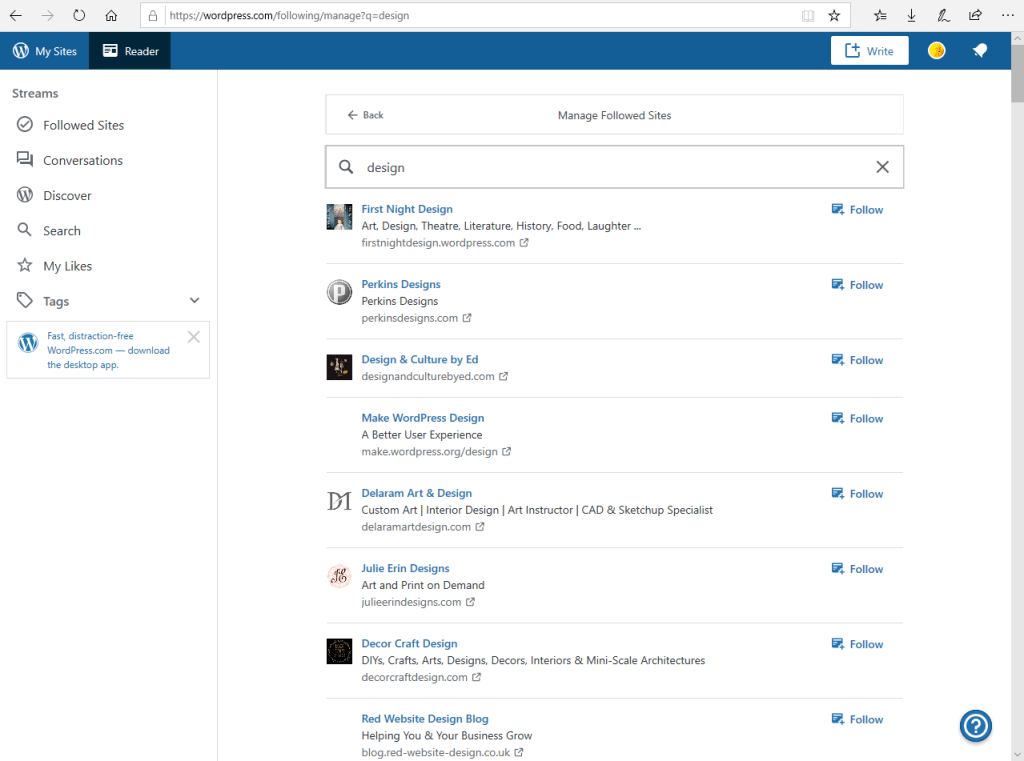Switch to the Reader tab

(x=130, y=51)
